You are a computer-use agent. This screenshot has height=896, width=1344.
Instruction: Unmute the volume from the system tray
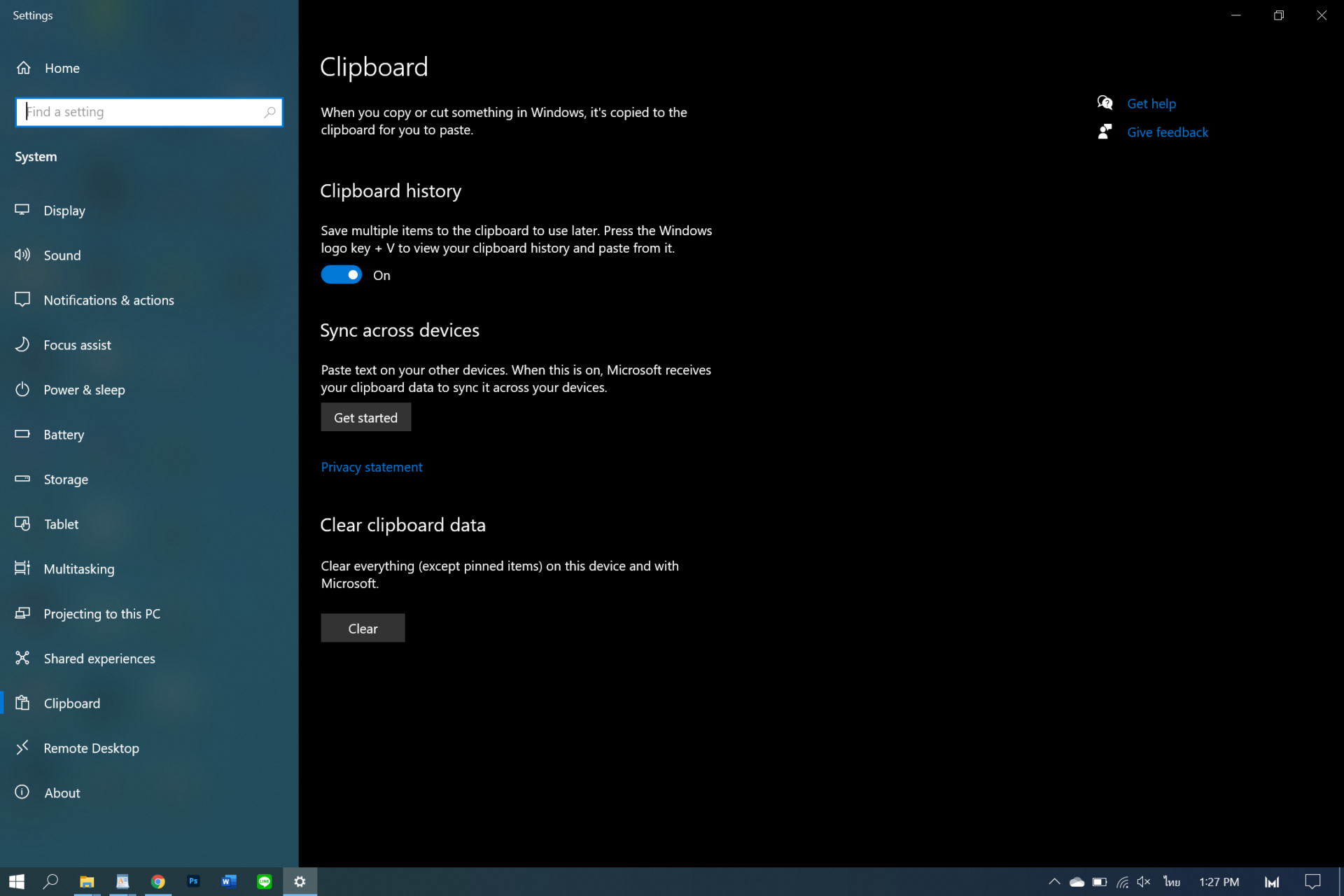1144,881
